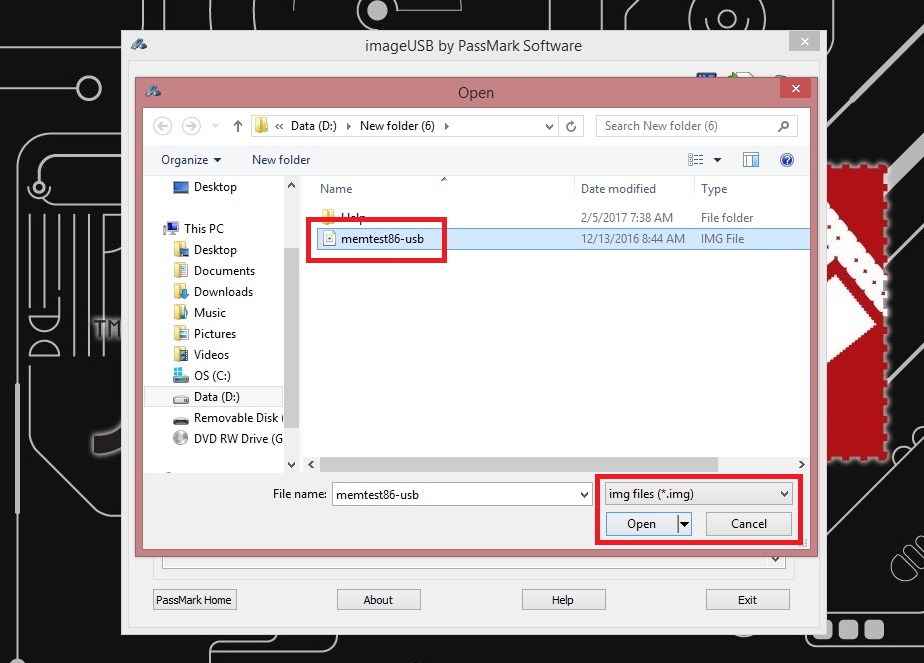924x663 pixels.
Task: Open dialog help question mark icon
Action: (787, 160)
